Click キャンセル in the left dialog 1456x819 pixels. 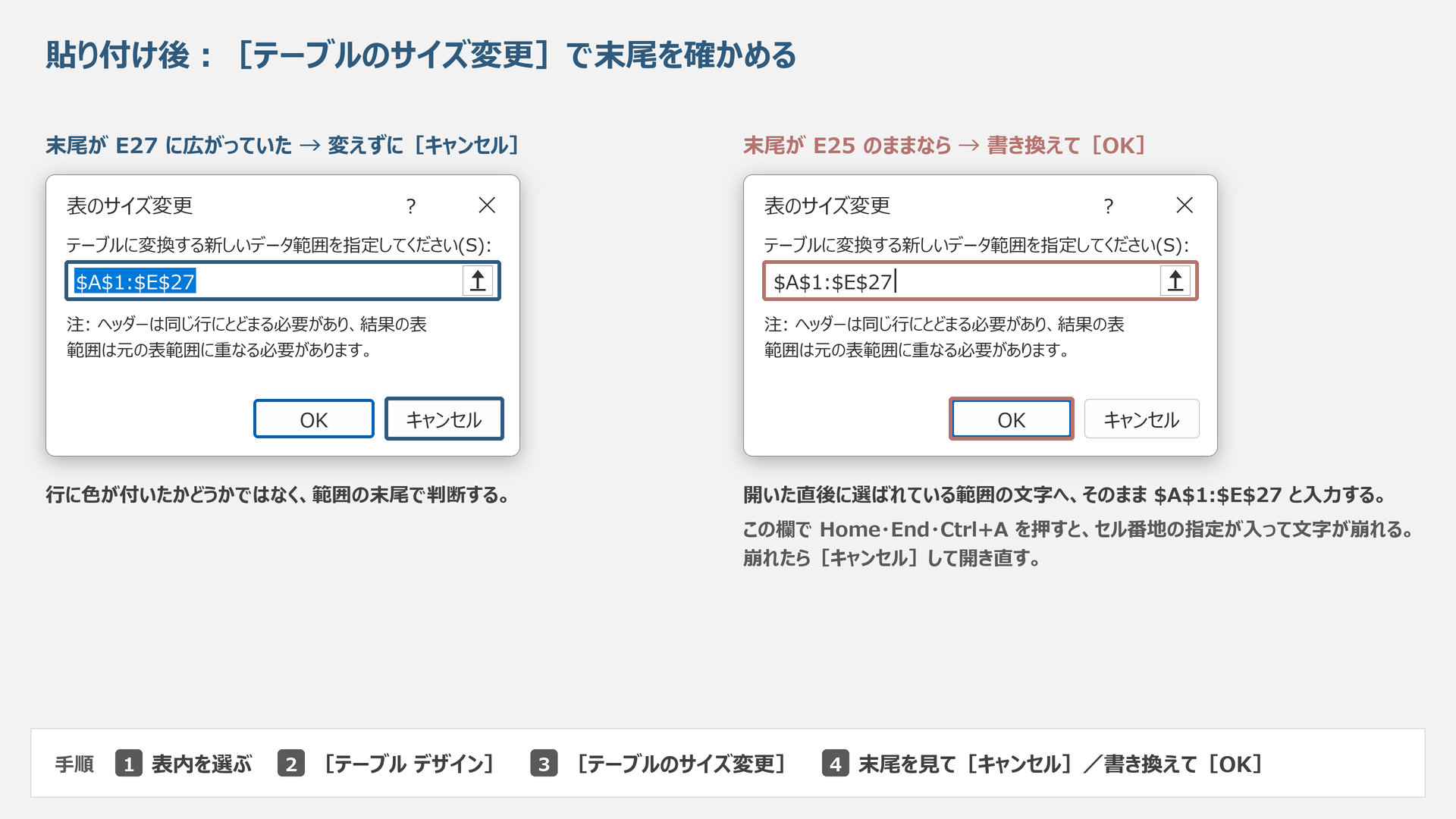click(444, 419)
